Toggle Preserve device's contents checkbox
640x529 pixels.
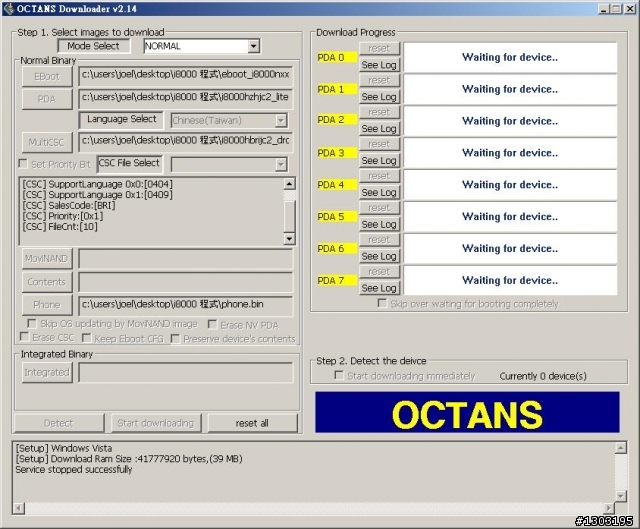pyautogui.click(x=175, y=338)
